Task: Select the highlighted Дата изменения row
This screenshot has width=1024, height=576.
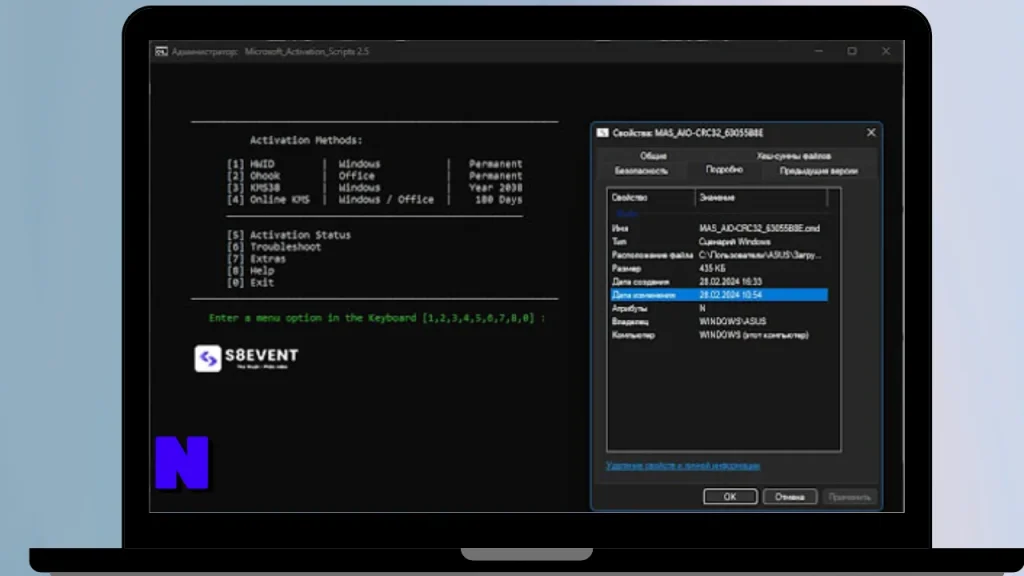Action: [x=718, y=295]
